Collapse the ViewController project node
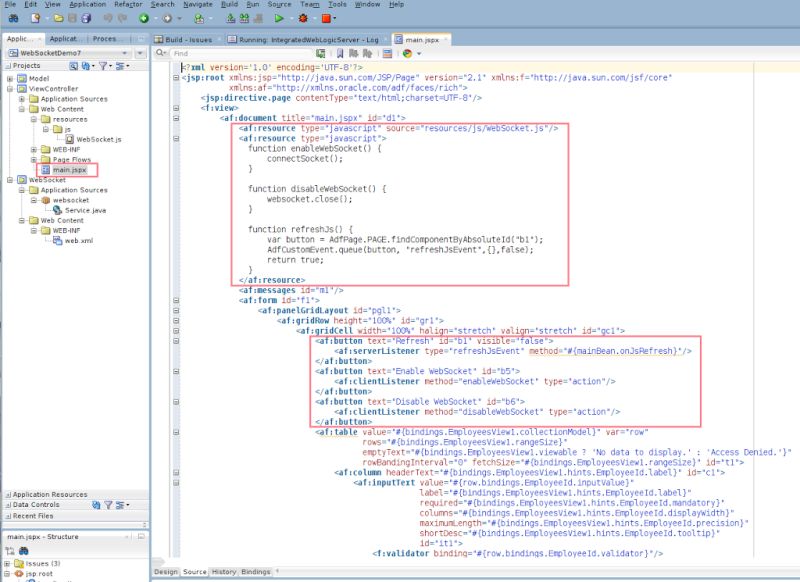The height and width of the screenshot is (582, 800). pos(10,89)
